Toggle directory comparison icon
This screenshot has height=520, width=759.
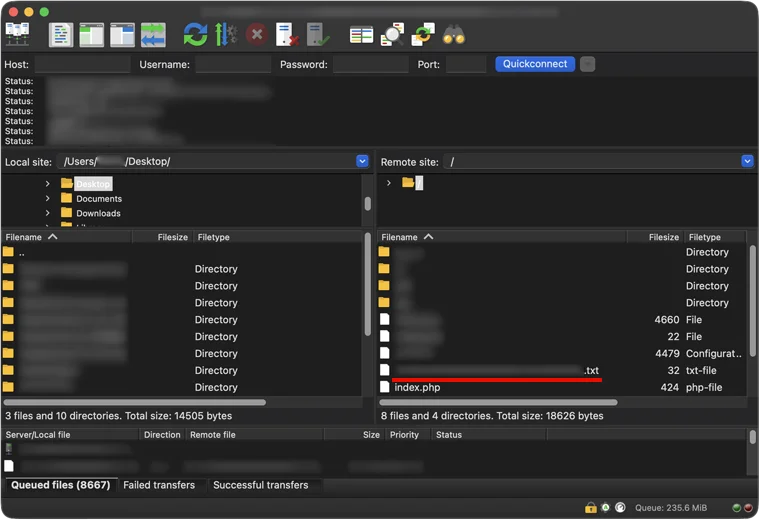[392, 35]
